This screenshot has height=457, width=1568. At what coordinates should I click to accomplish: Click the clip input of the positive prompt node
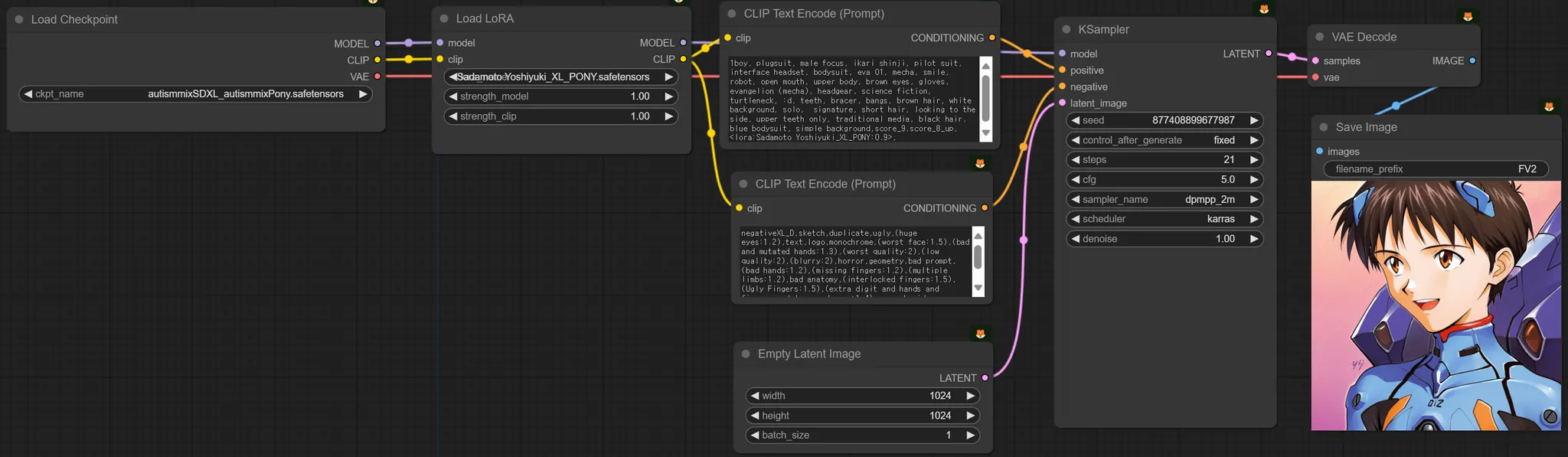pyautogui.click(x=727, y=38)
